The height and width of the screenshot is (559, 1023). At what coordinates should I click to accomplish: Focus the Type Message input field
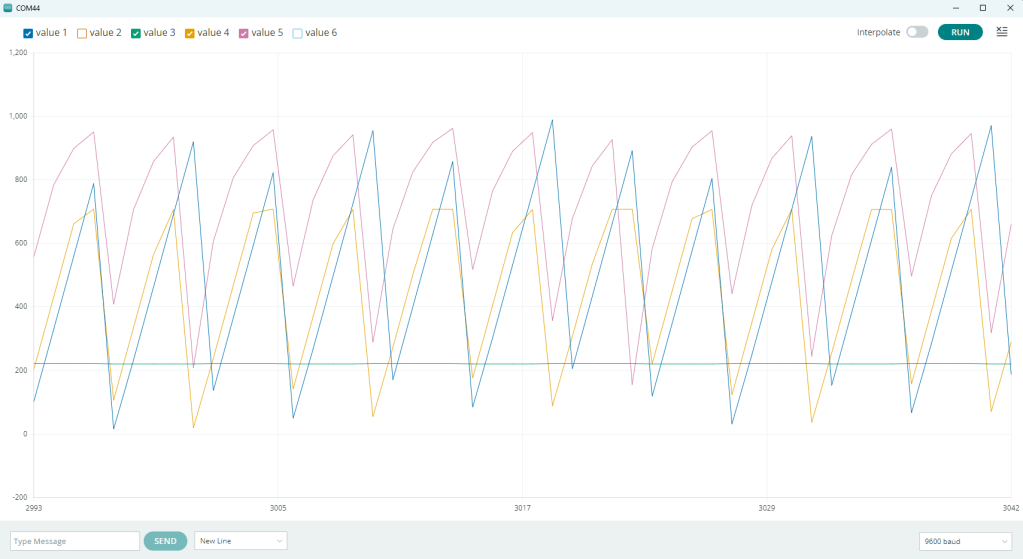click(75, 541)
